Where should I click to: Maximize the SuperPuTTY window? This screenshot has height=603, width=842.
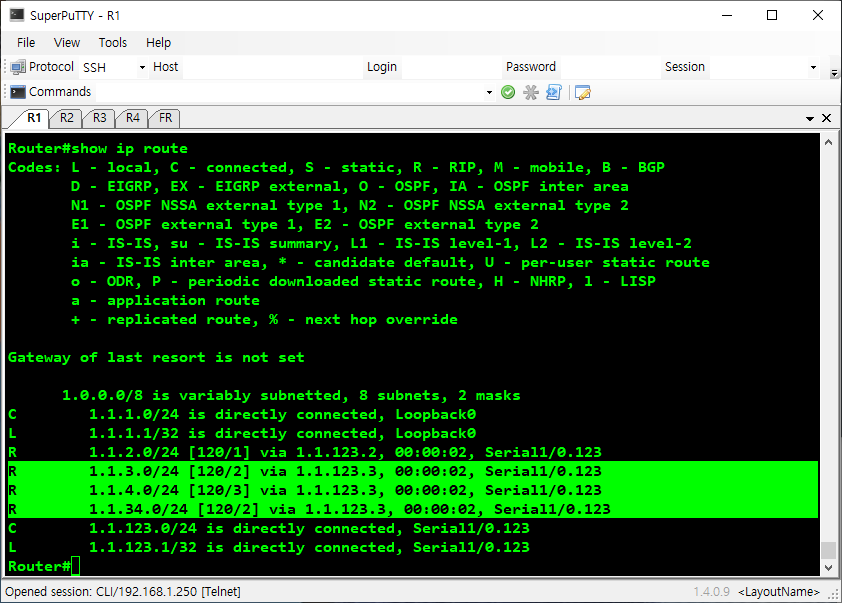772,15
